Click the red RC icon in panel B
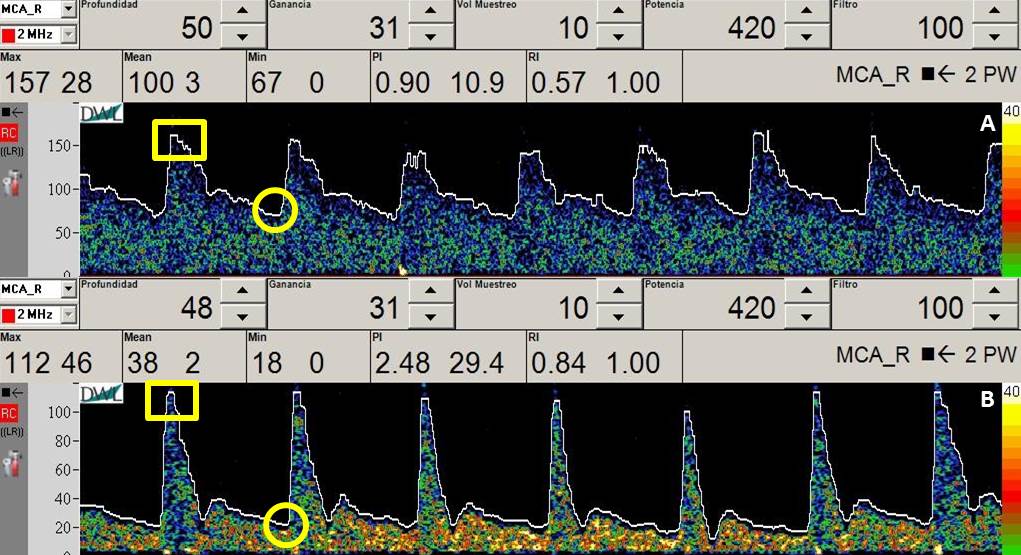This screenshot has width=1021, height=555. pos(9,413)
